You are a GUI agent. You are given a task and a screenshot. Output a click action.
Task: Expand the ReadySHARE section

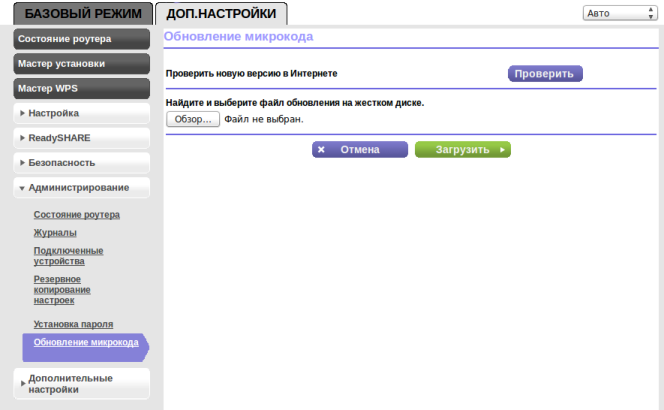[82, 138]
